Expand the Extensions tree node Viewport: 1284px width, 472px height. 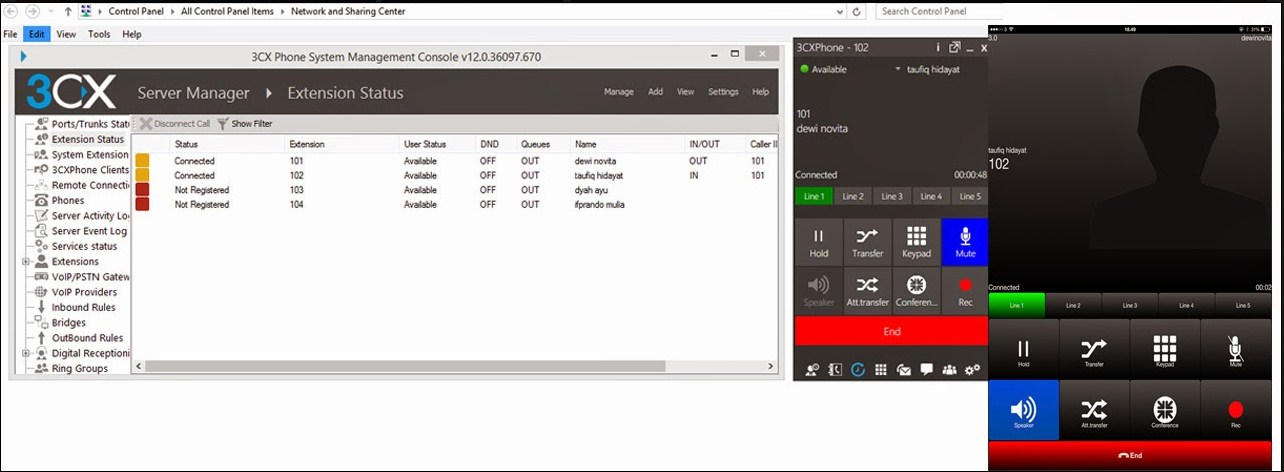[x=26, y=262]
